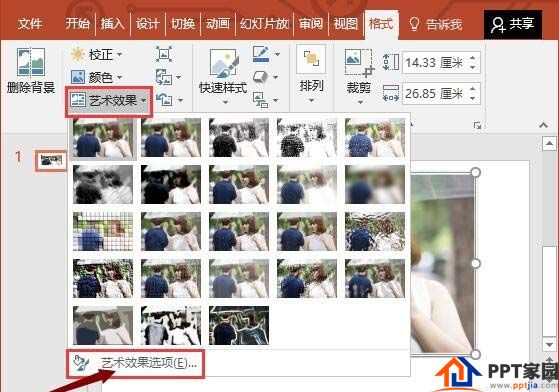Viewport: 559px width, 392px height.
Task: Collapse the ribbon with the chevron
Action: coord(543,125)
